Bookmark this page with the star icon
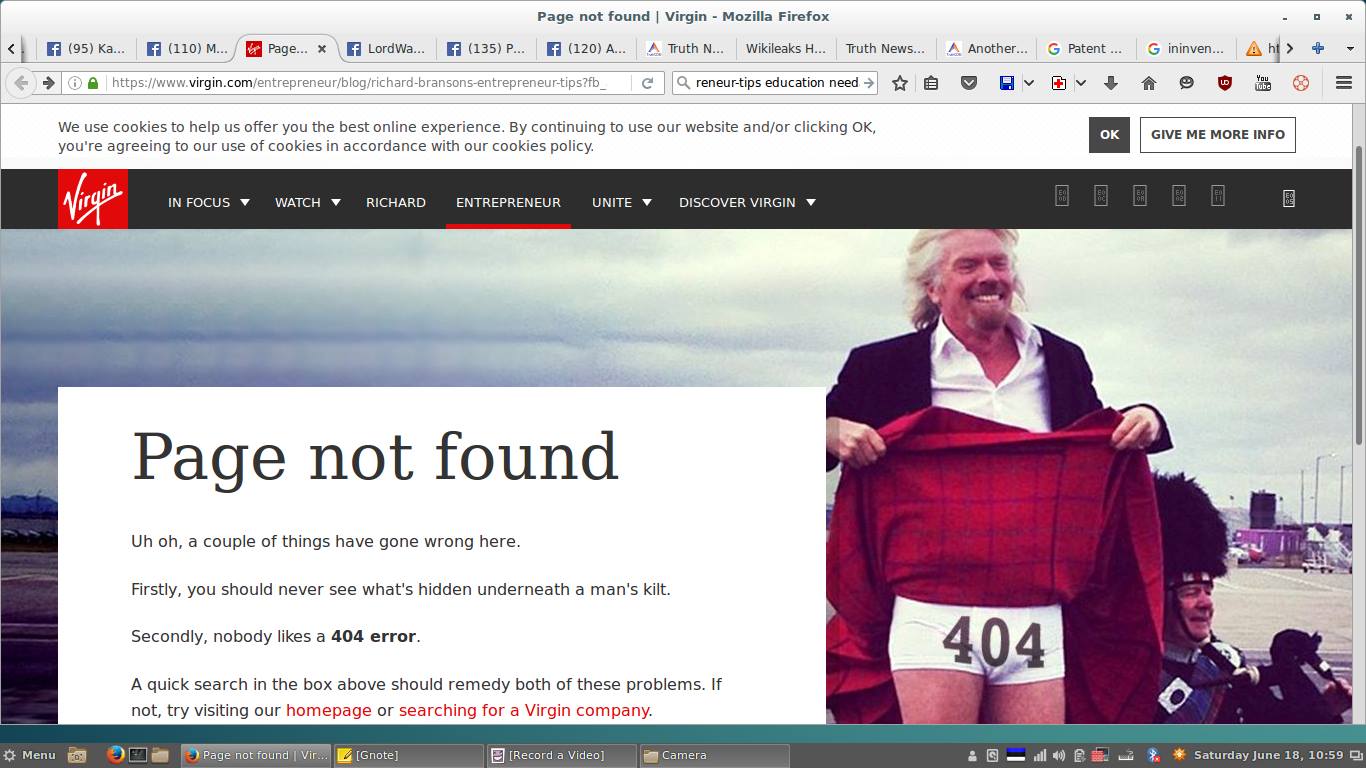The image size is (1366, 768). point(900,83)
